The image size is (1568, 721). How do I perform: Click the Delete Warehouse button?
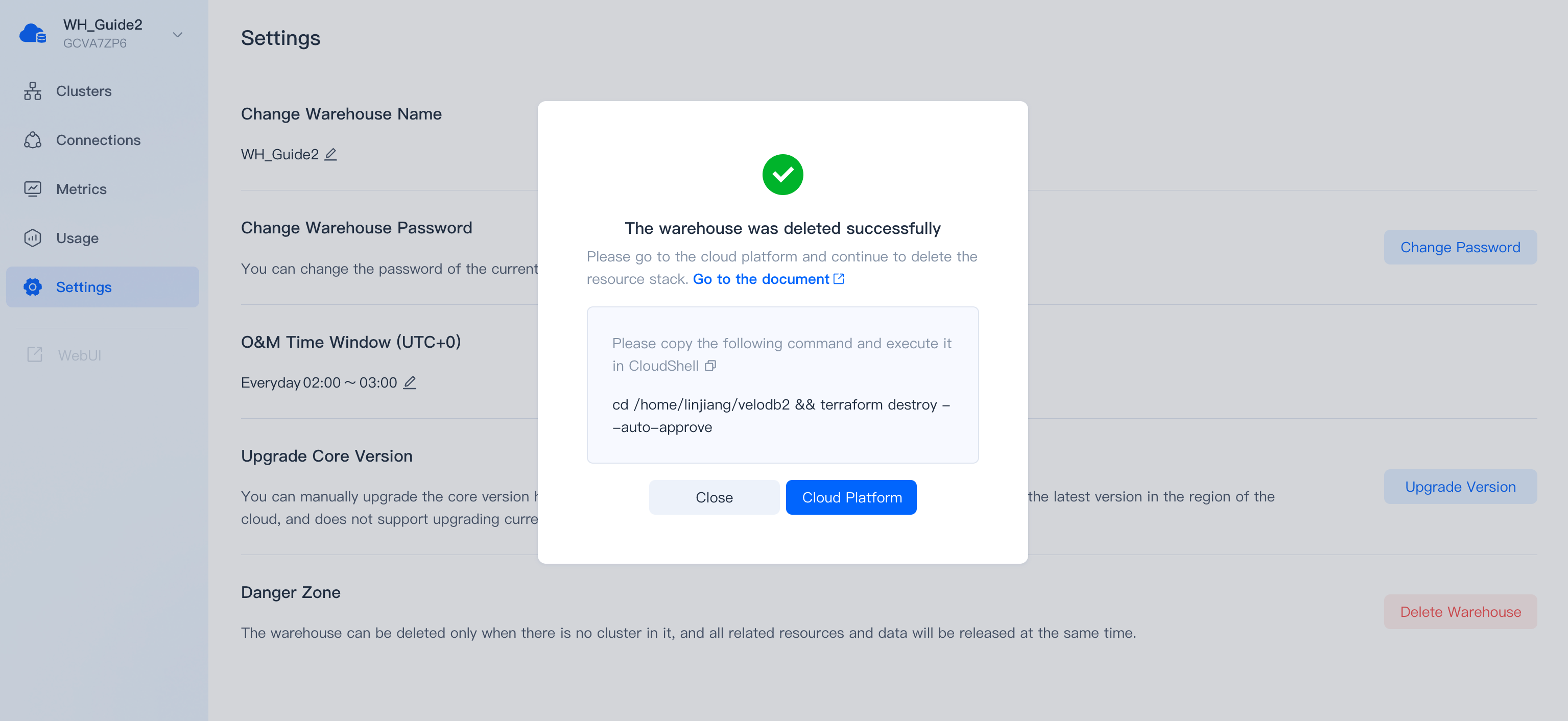[x=1460, y=612]
